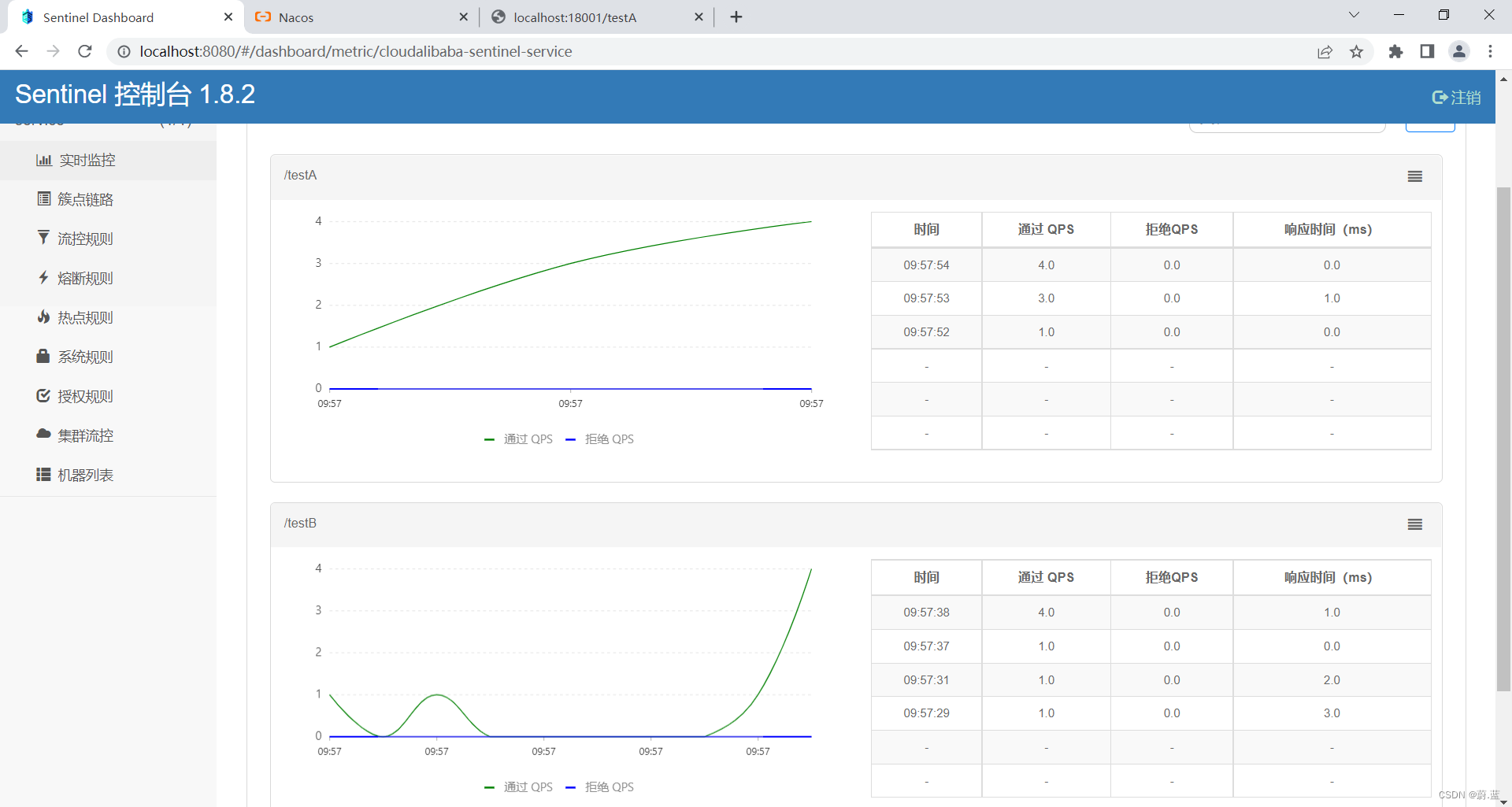Toggle 拒绝 QPS series in /testA legend
The width and height of the screenshot is (1512, 807).
600,439
